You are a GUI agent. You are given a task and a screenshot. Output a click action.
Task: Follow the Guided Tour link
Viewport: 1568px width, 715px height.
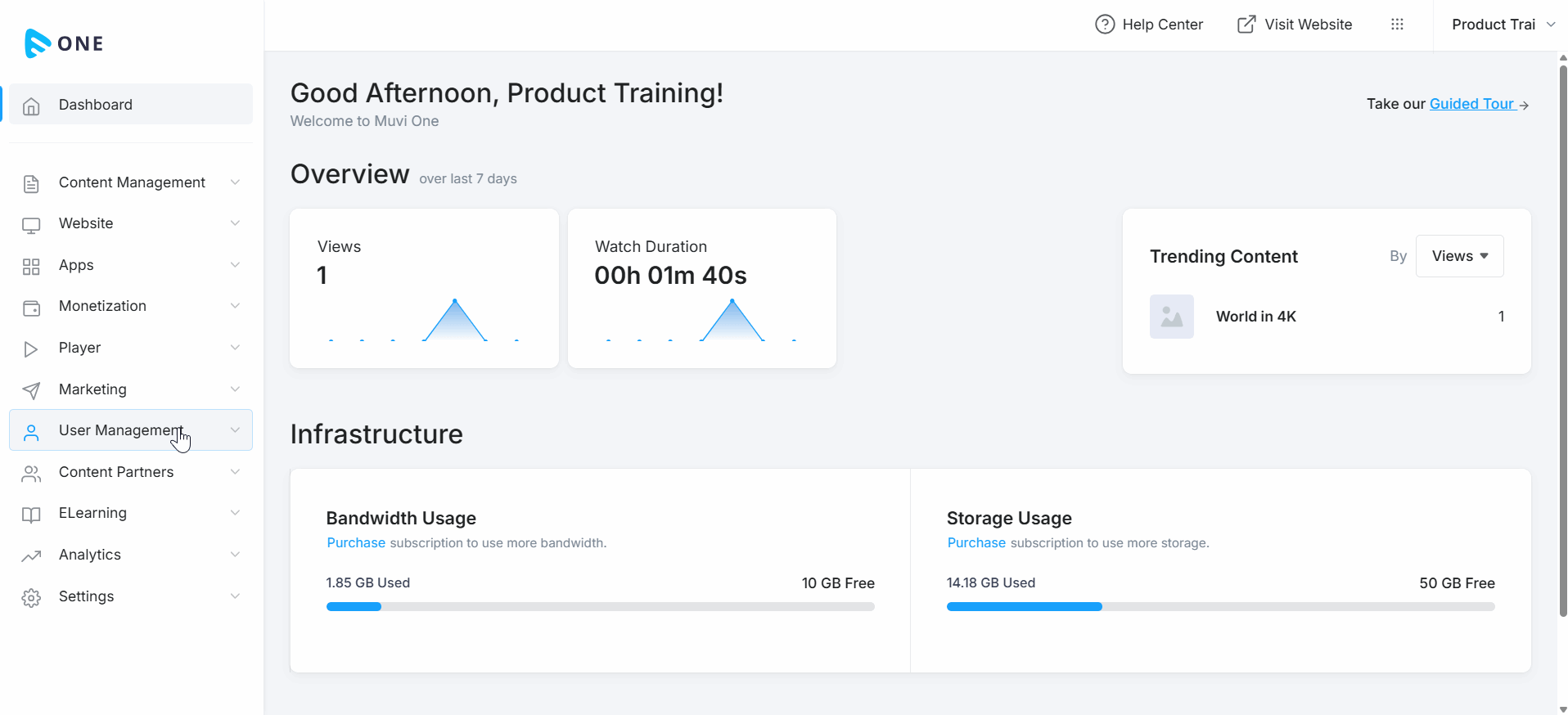click(1471, 104)
